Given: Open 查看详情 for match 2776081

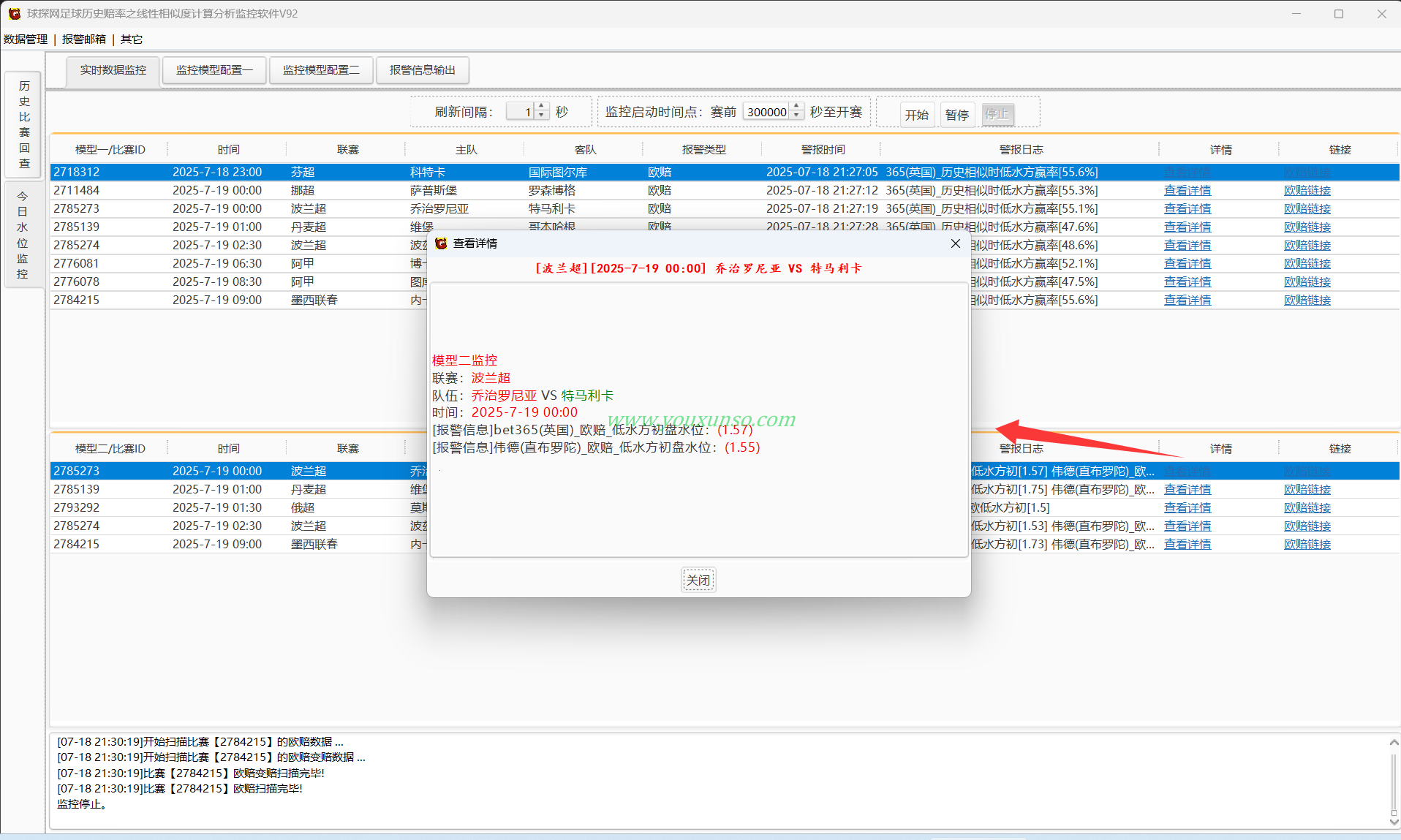Looking at the screenshot, I should click(1187, 264).
